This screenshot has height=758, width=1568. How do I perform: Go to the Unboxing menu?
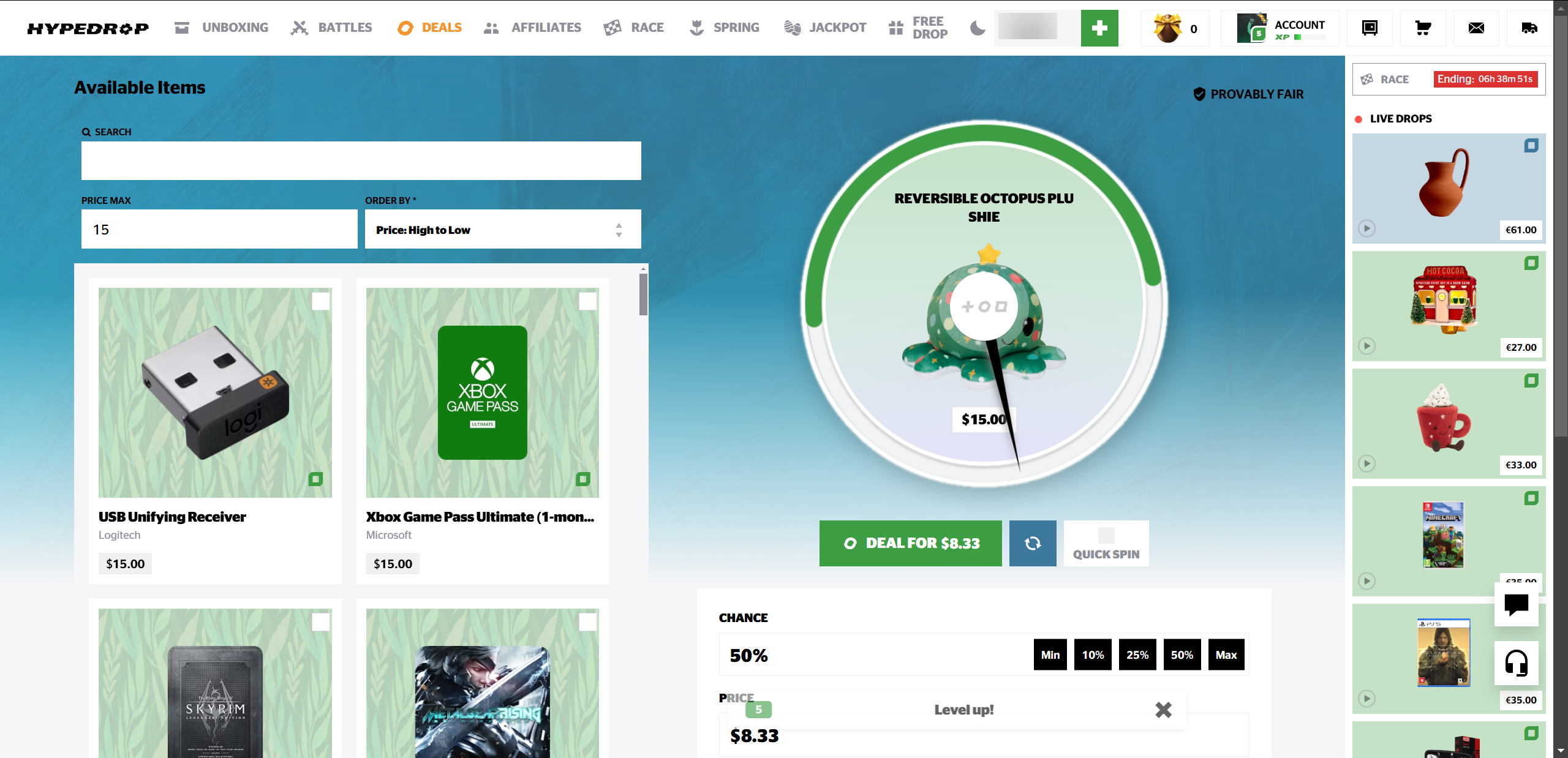click(221, 28)
